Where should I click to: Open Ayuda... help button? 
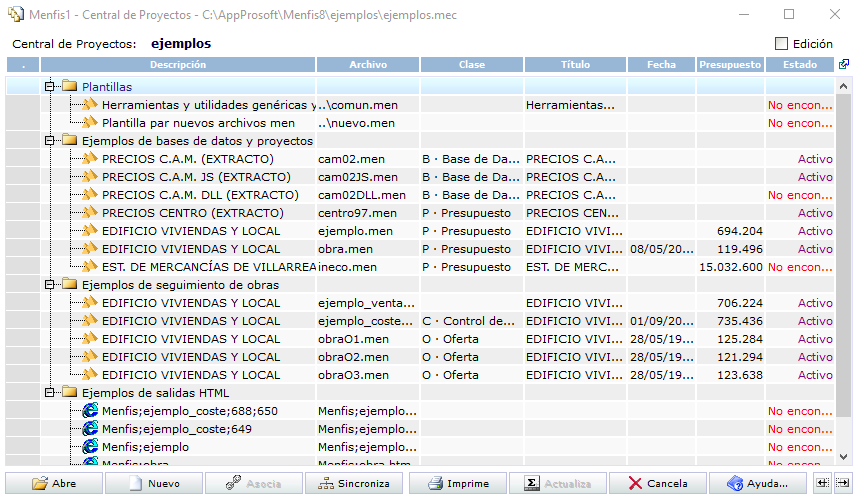(x=757, y=483)
